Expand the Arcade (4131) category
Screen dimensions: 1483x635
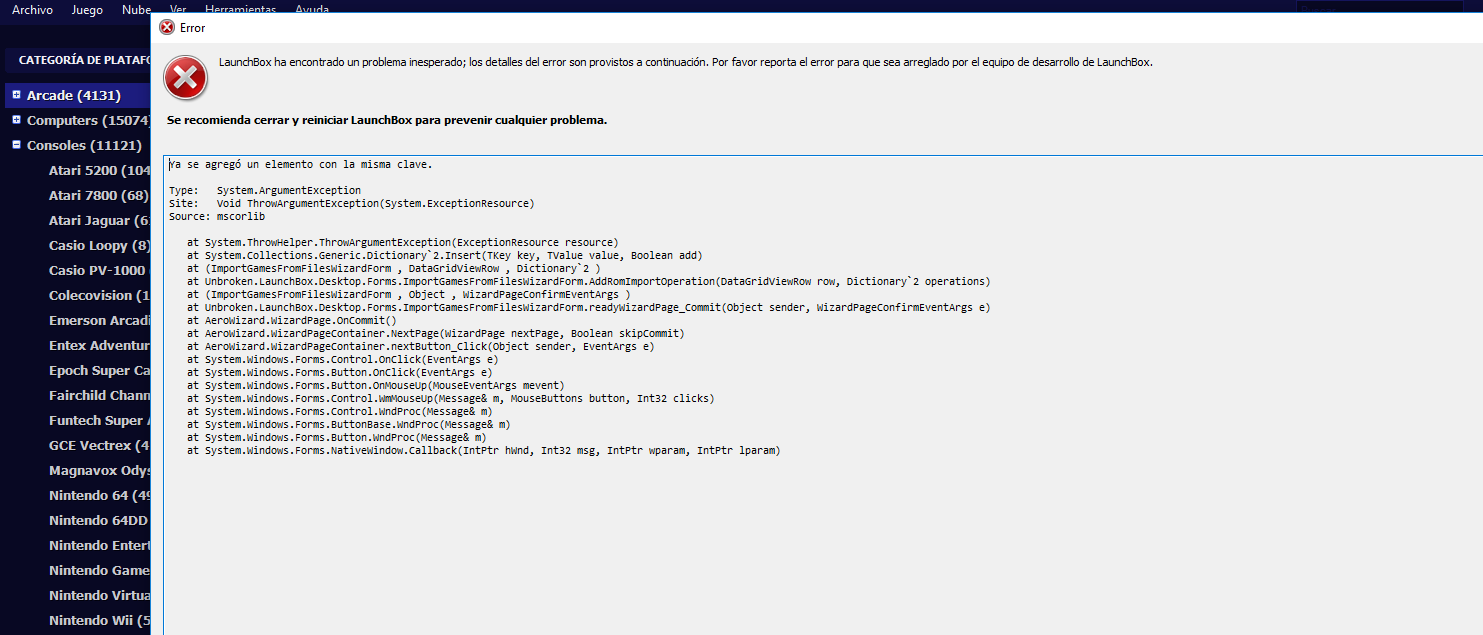click(16, 95)
